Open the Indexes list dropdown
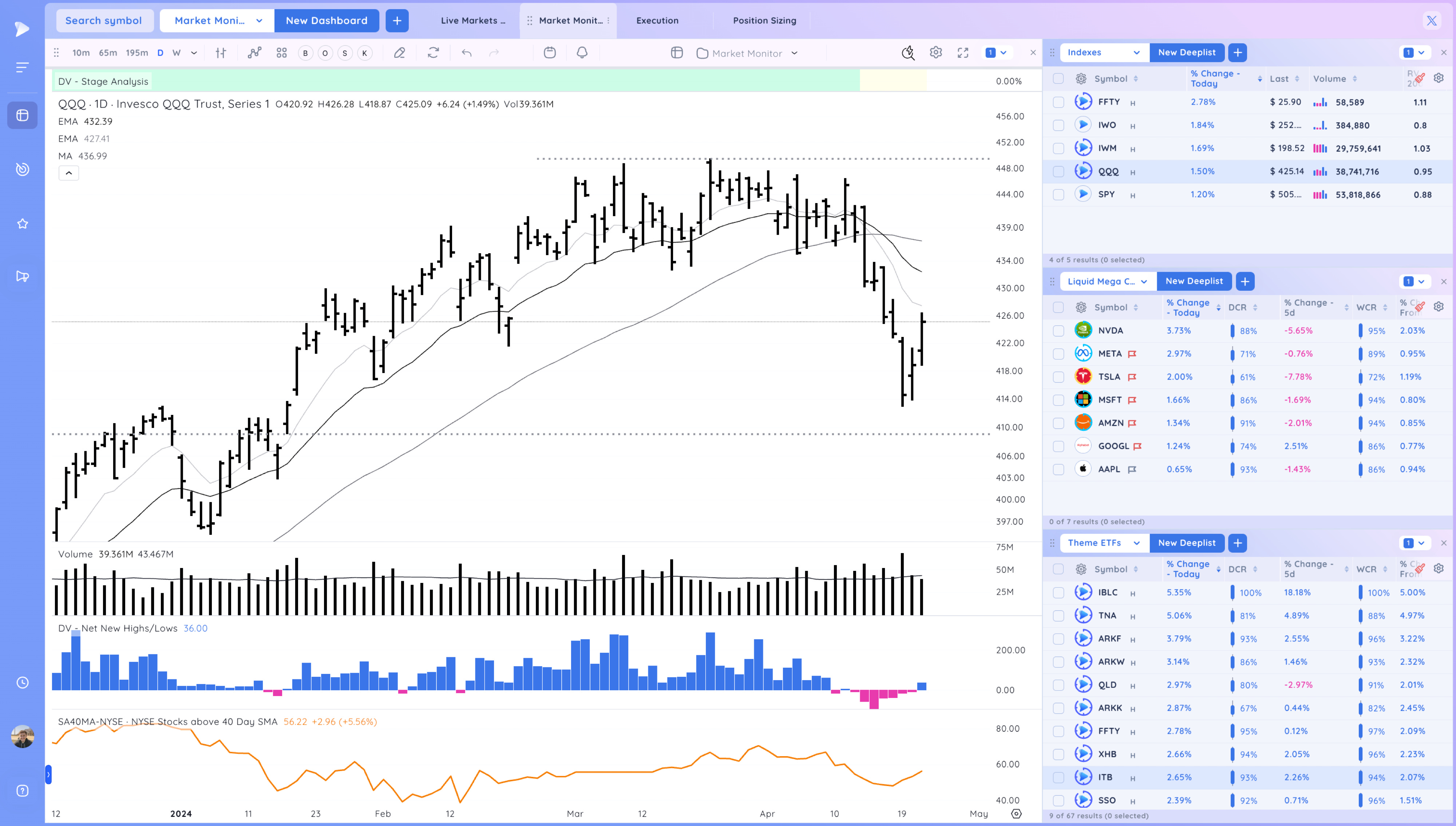This screenshot has height=826, width=1456. (x=1104, y=53)
